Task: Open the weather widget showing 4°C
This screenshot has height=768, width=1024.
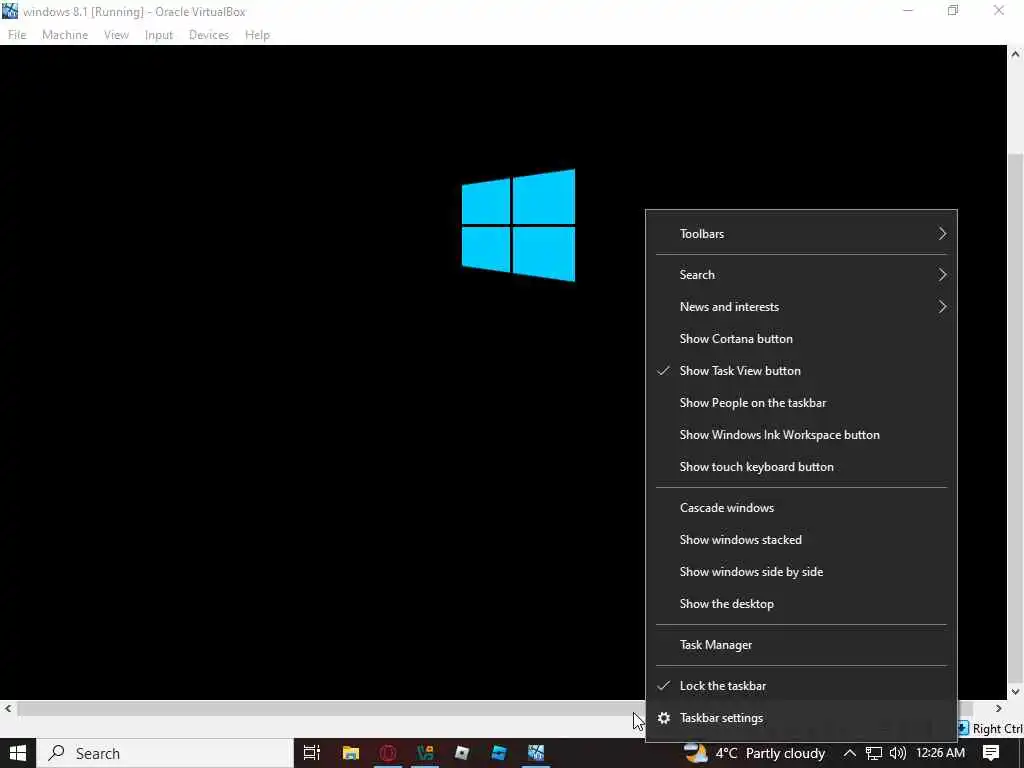Action: tap(755, 753)
